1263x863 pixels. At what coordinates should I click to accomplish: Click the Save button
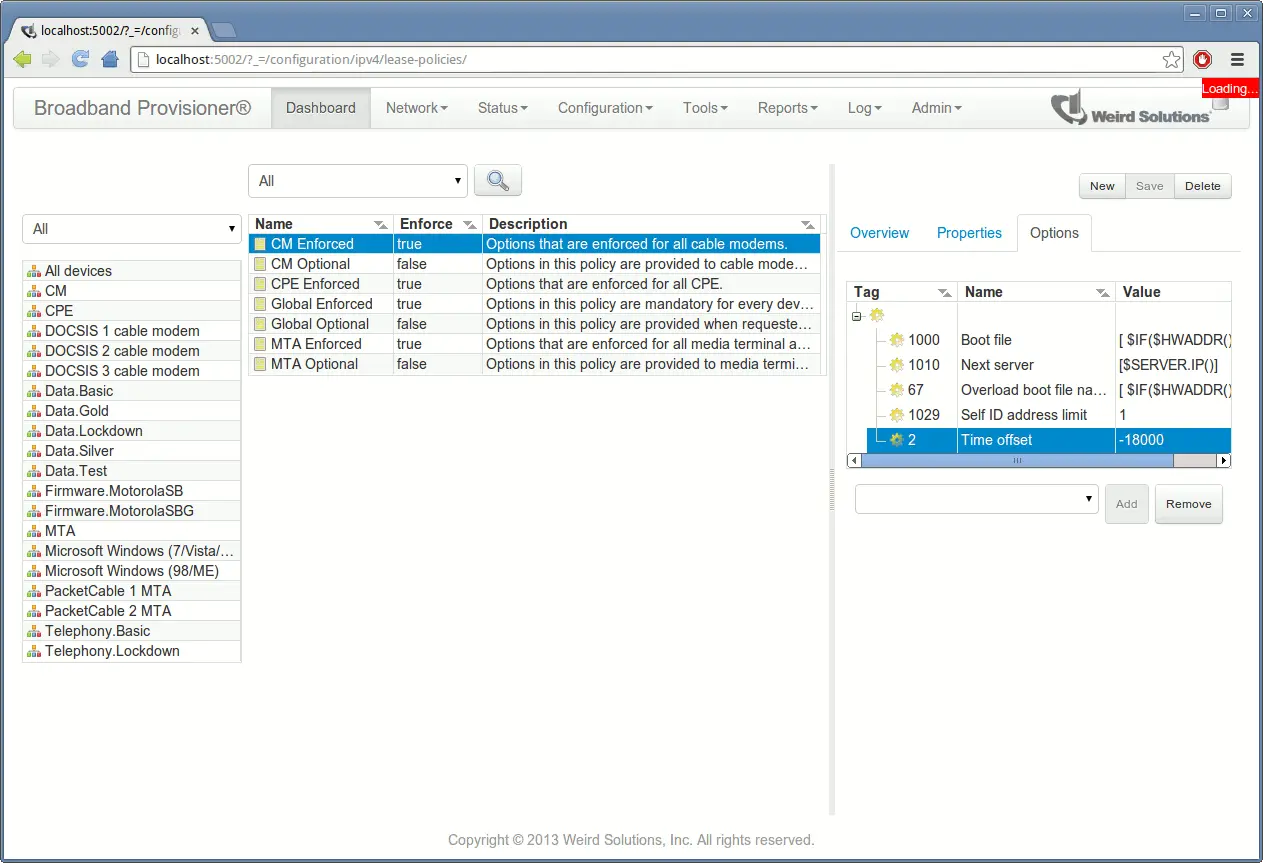(1149, 186)
